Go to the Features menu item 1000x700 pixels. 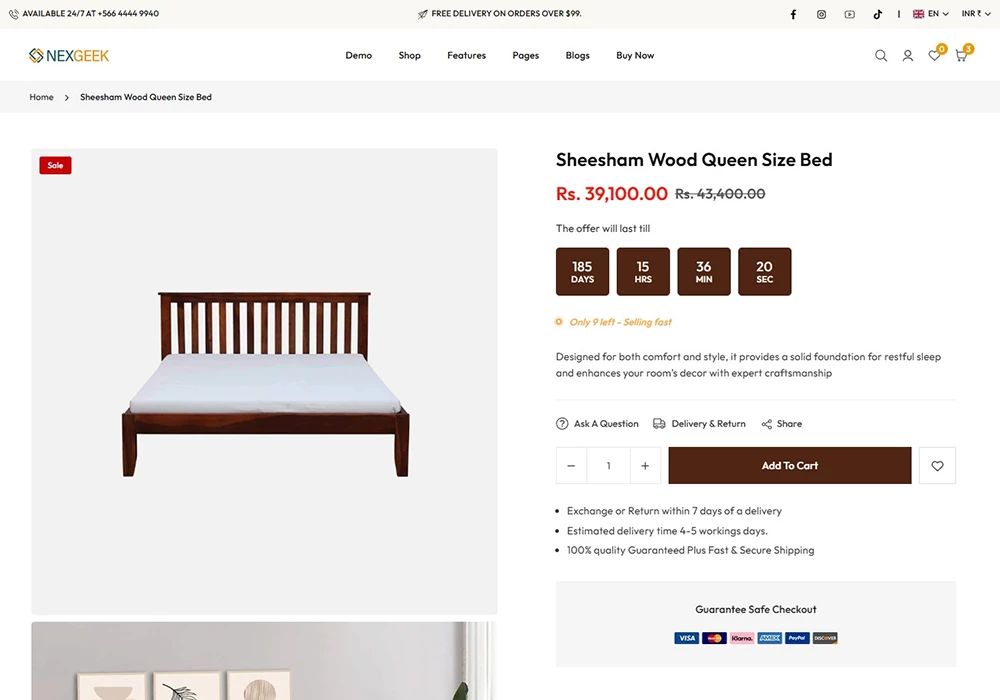(x=466, y=55)
